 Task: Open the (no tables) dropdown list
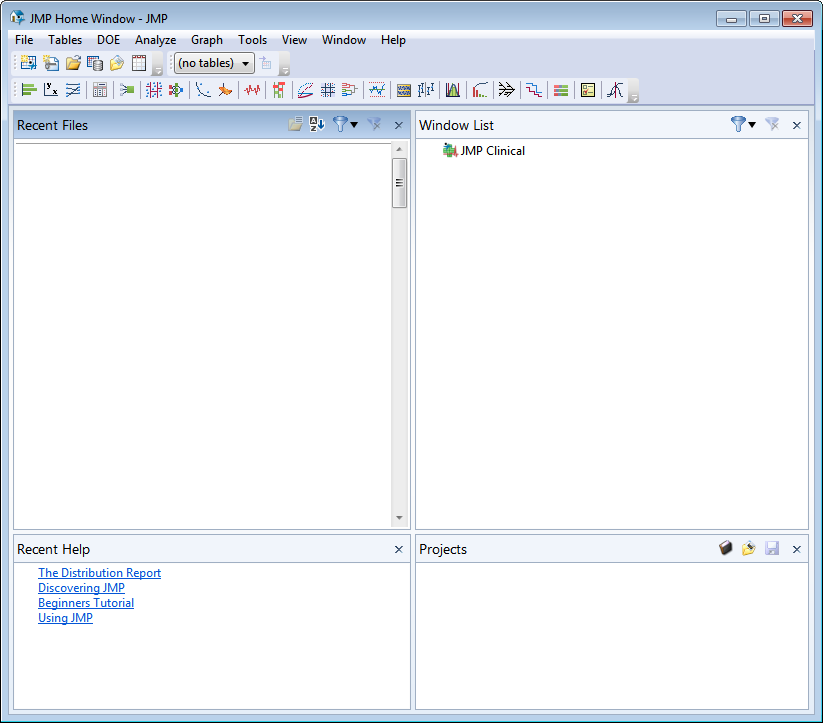[214, 63]
